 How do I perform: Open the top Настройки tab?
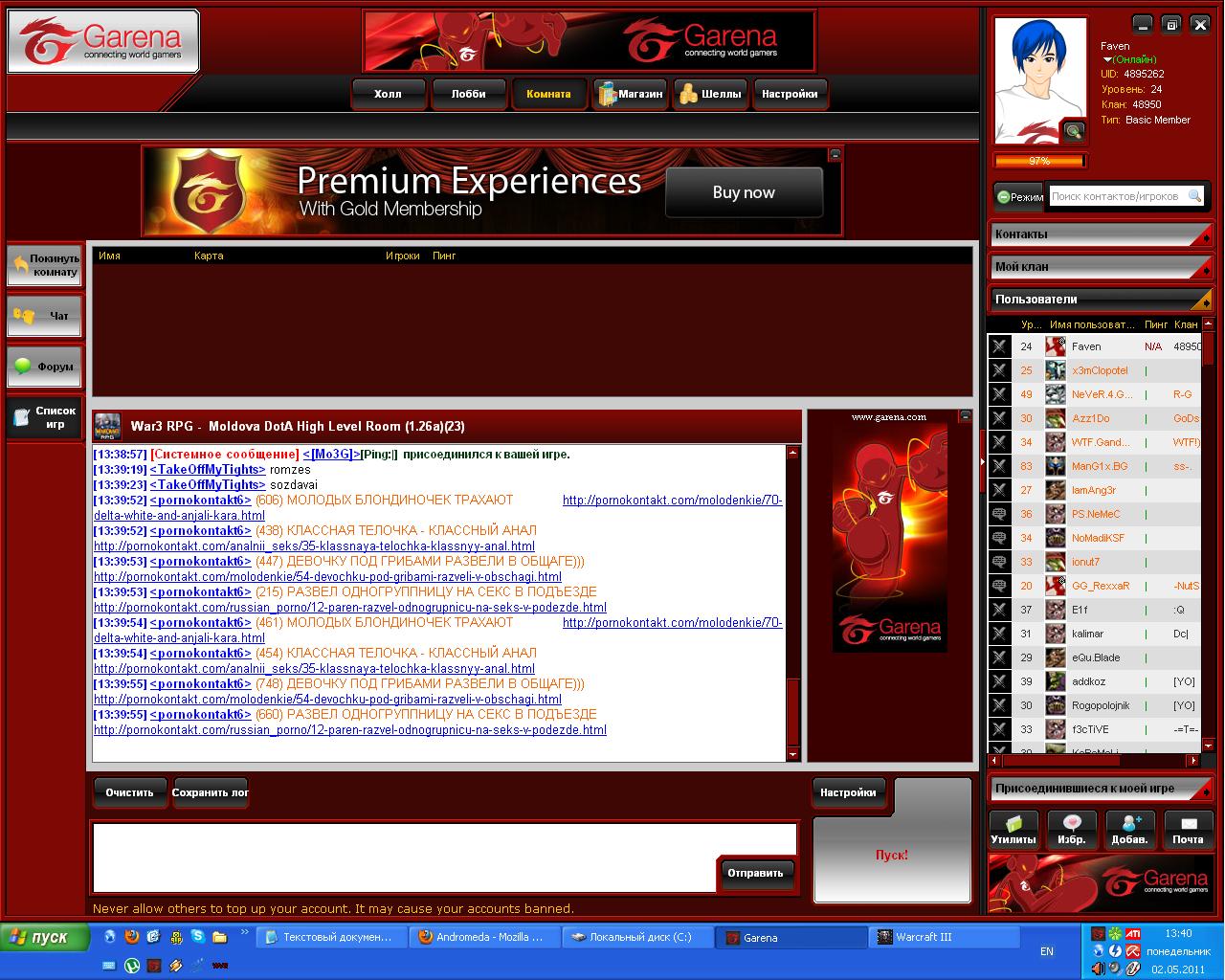(x=790, y=94)
